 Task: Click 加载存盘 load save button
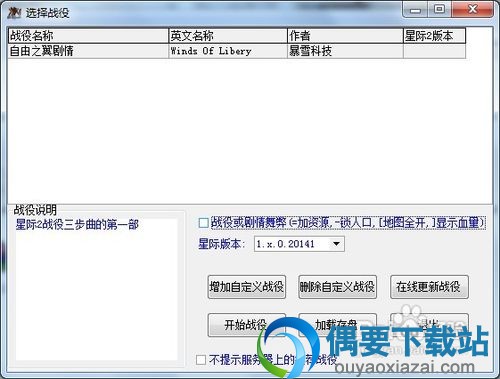pyautogui.click(x=337, y=324)
